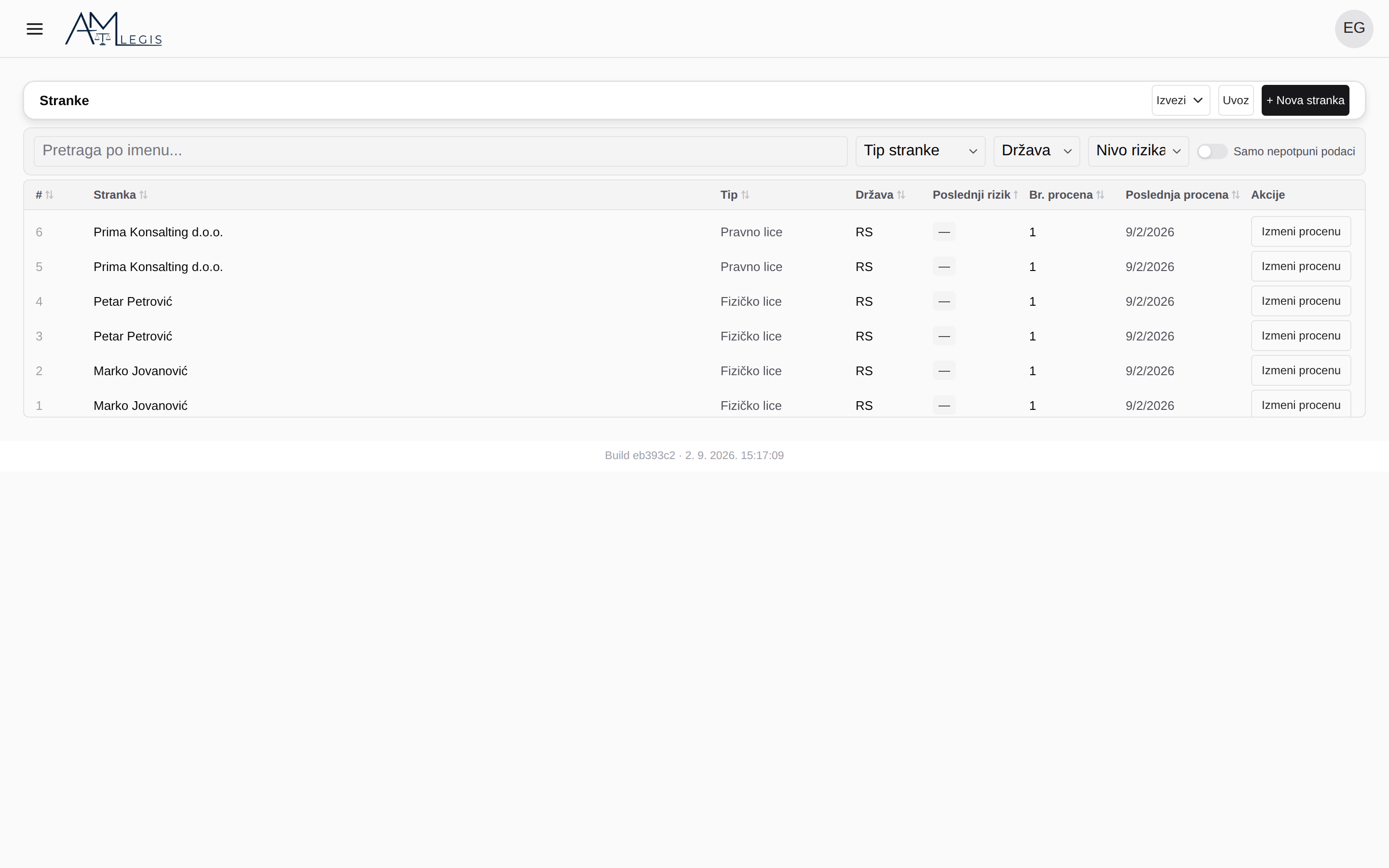This screenshot has height=868, width=1389.
Task: Sort by the # column
Action: [x=44, y=195]
